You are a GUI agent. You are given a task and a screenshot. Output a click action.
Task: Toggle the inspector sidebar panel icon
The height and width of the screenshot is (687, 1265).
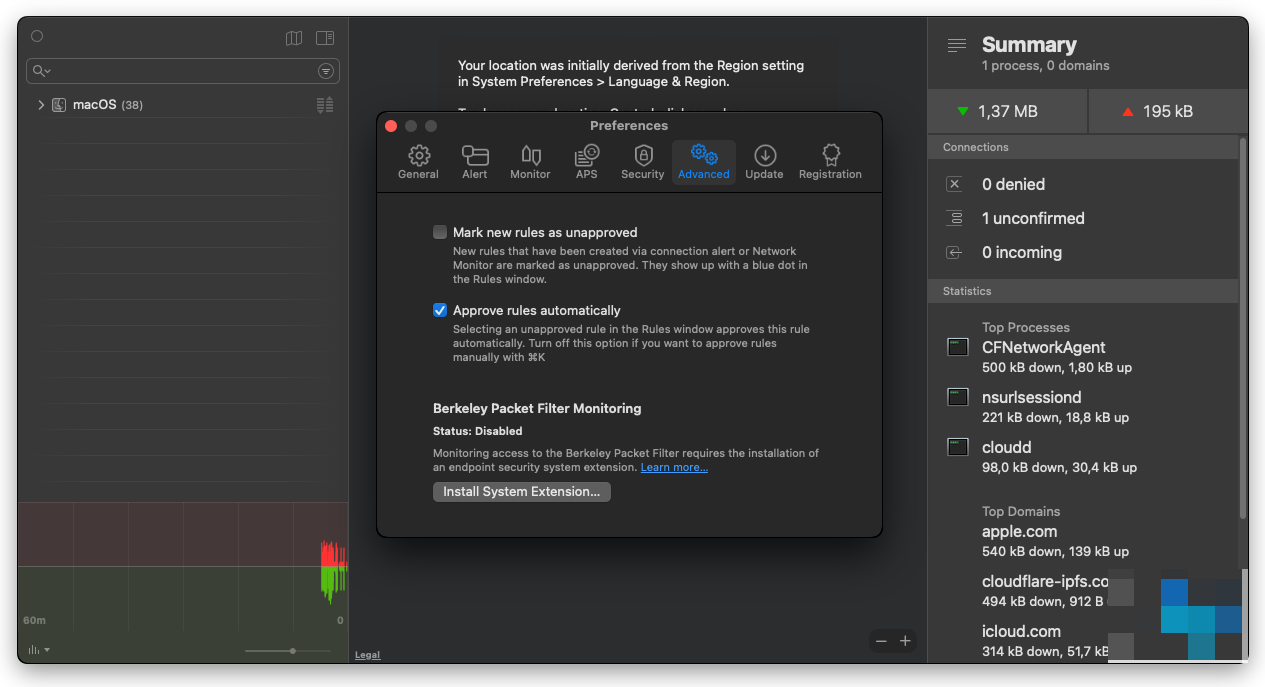[x=325, y=38]
